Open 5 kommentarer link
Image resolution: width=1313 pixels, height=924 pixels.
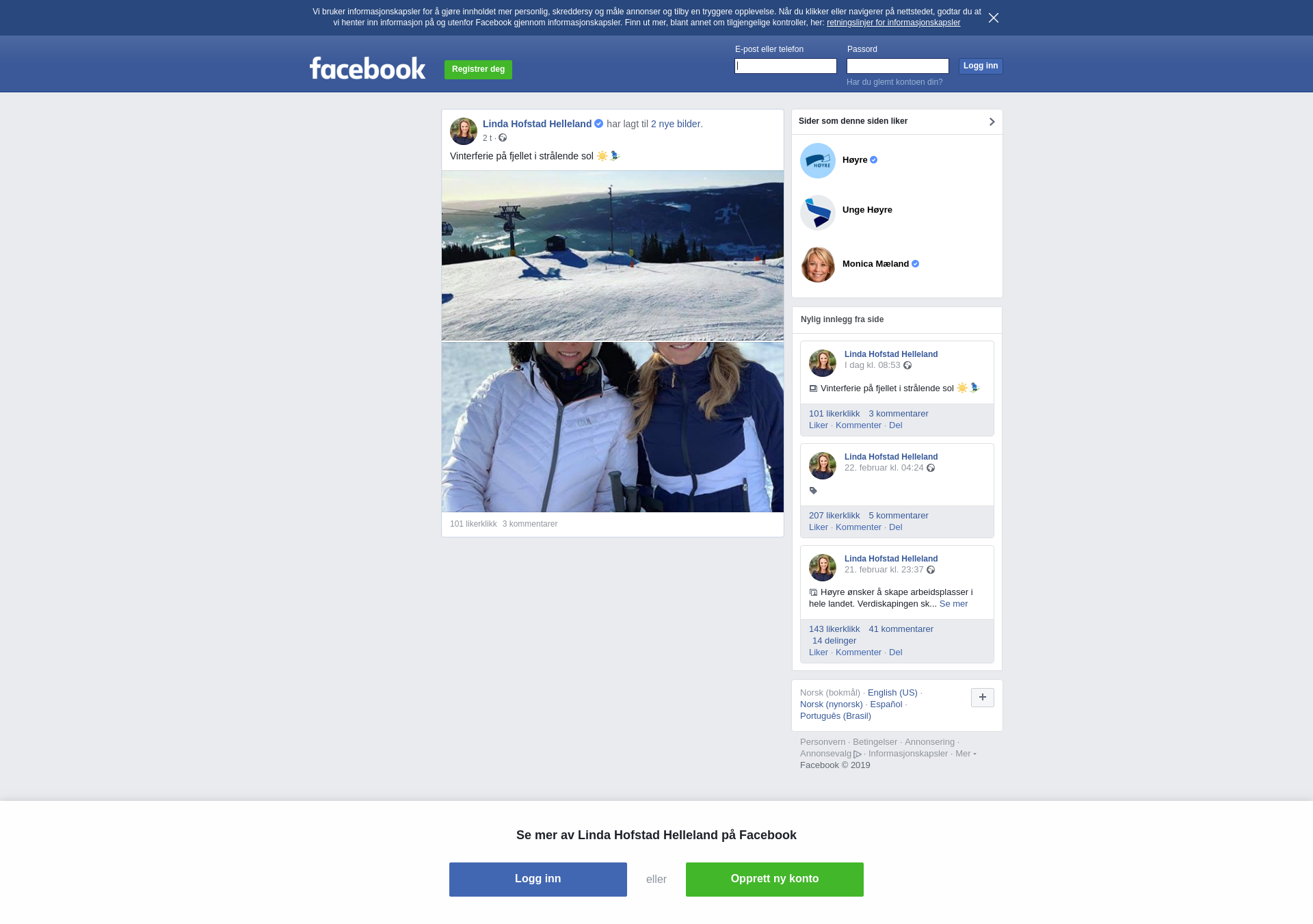click(x=899, y=516)
